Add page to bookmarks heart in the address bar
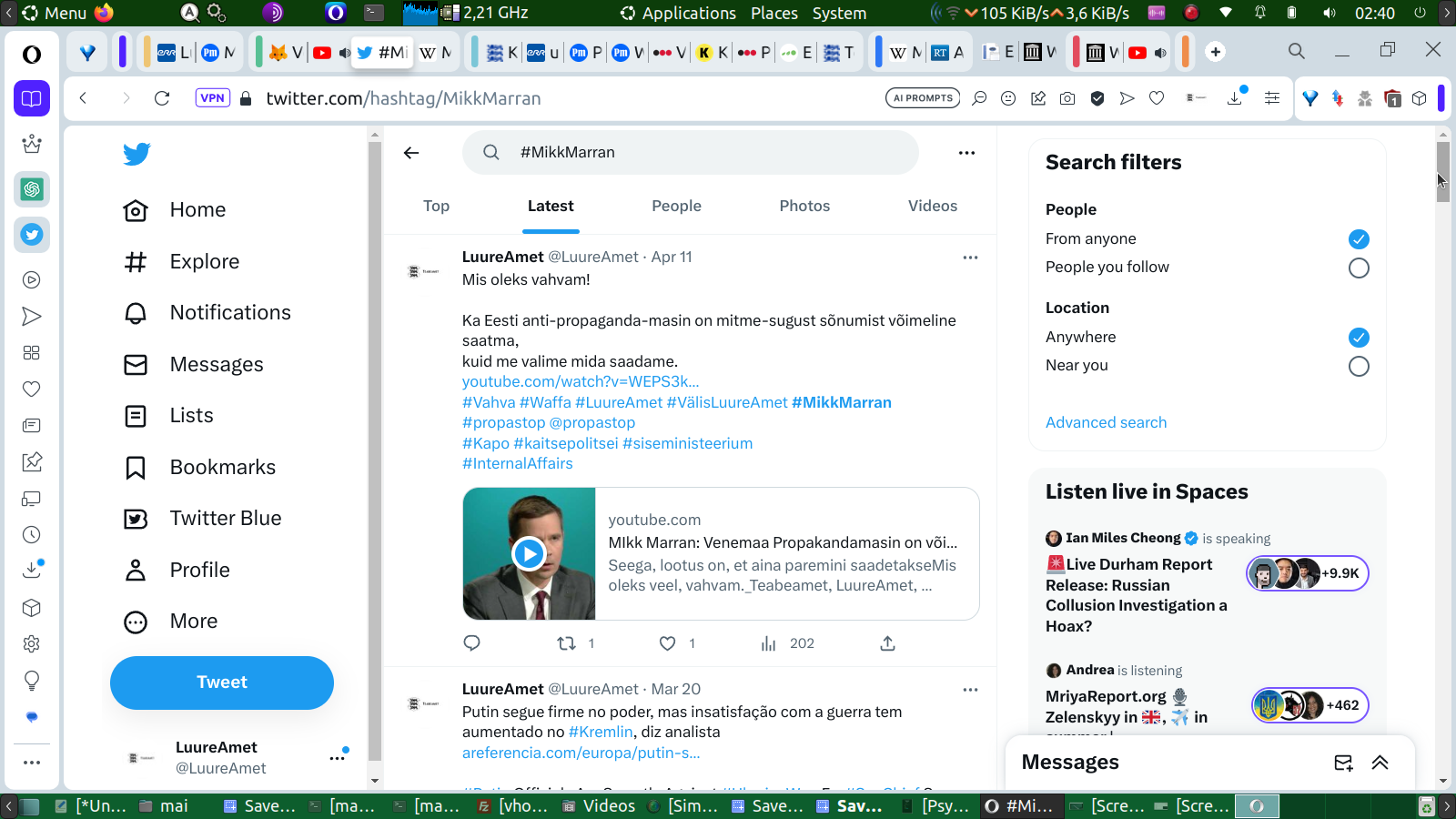 [1157, 98]
